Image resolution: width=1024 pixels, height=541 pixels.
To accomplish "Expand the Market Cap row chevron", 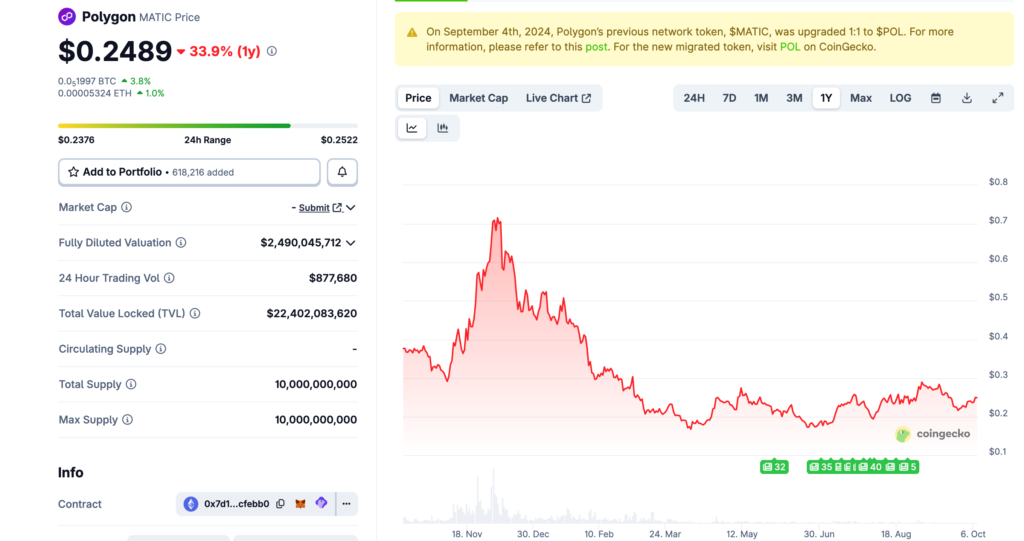I will (350, 207).
